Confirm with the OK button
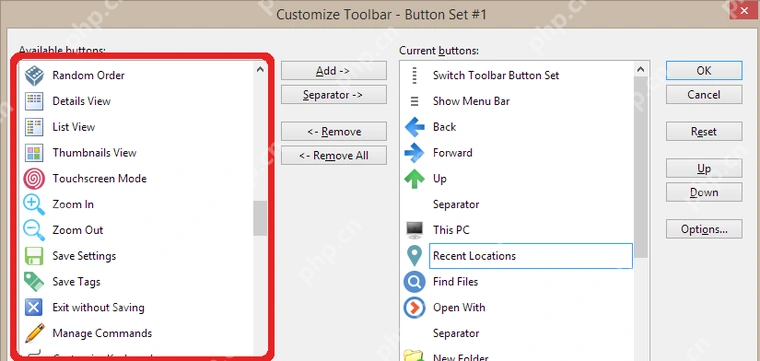Image resolution: width=760 pixels, height=361 pixels. pyautogui.click(x=704, y=71)
